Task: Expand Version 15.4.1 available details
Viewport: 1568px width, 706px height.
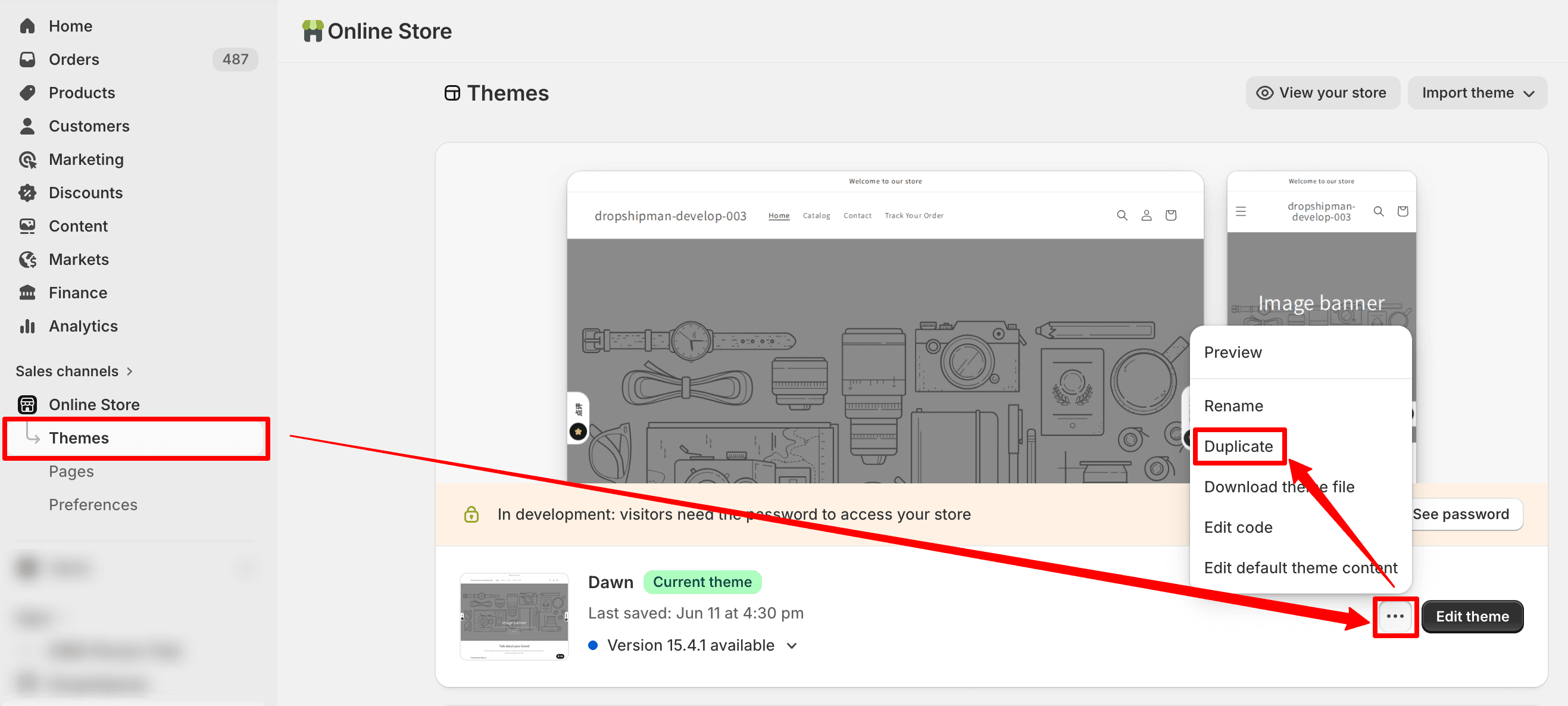Action: point(791,646)
